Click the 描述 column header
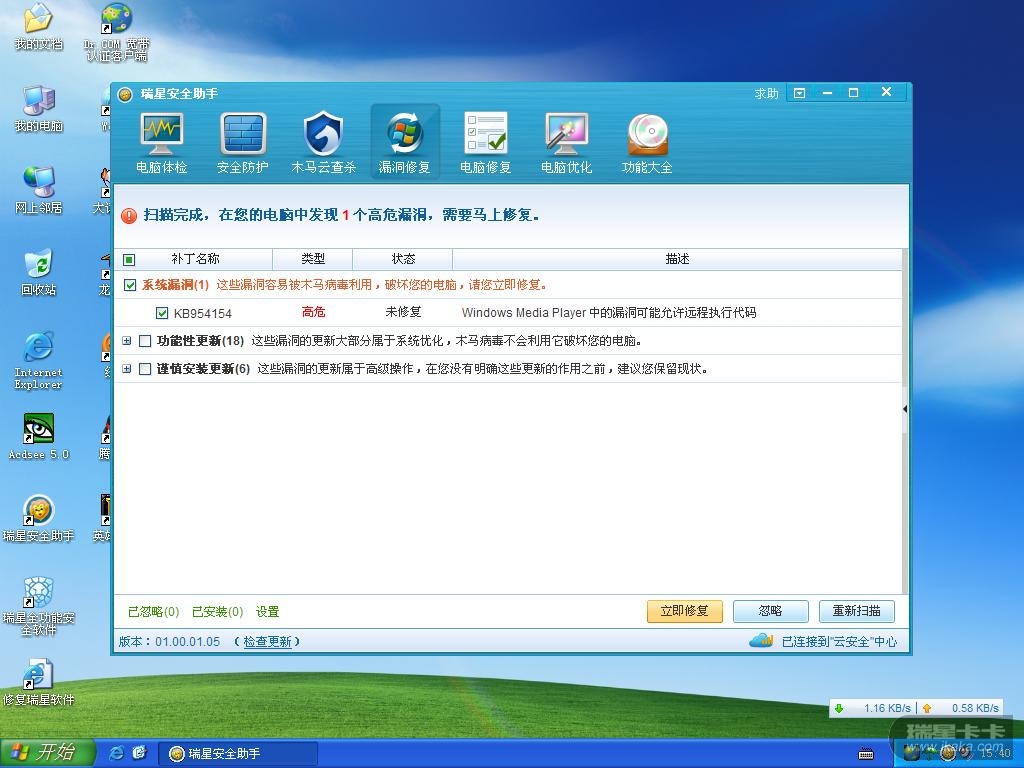1024x768 pixels. (677, 259)
